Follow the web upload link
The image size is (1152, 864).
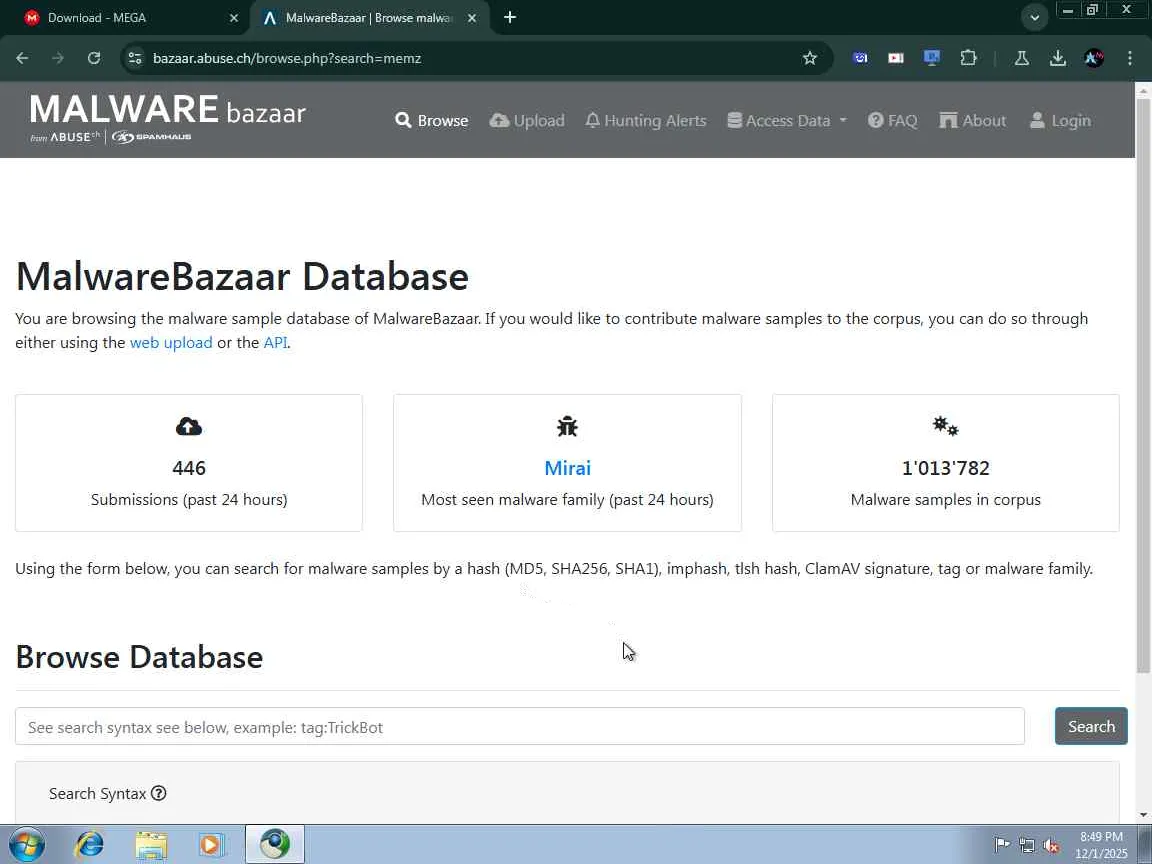click(x=171, y=342)
